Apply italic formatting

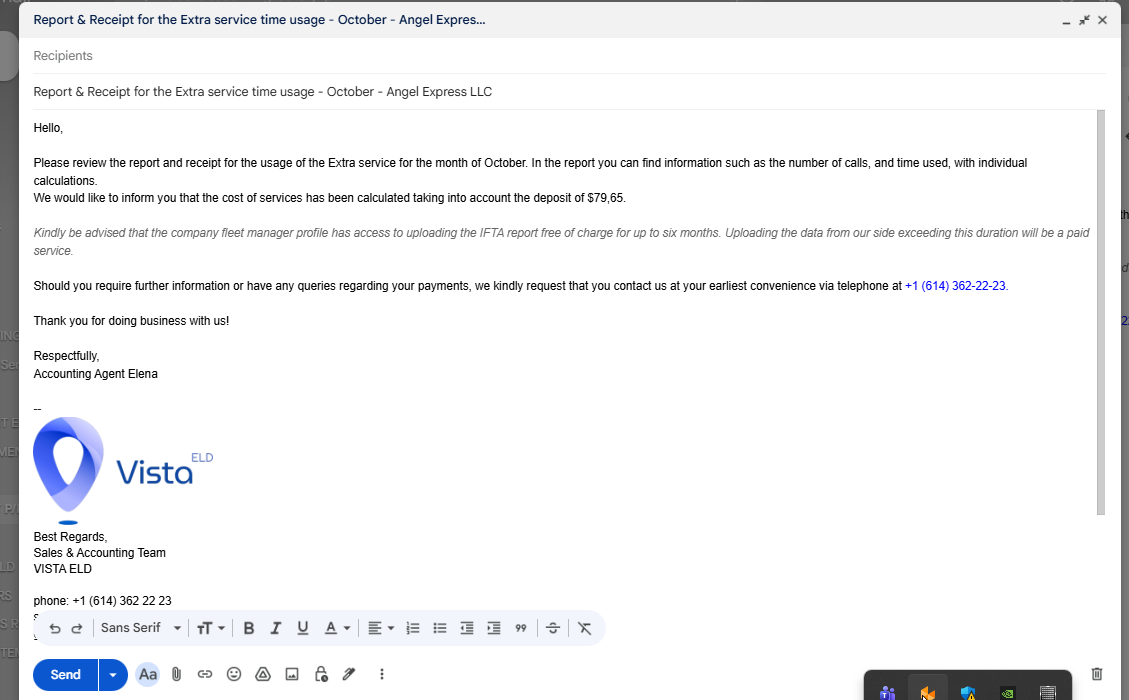[275, 628]
